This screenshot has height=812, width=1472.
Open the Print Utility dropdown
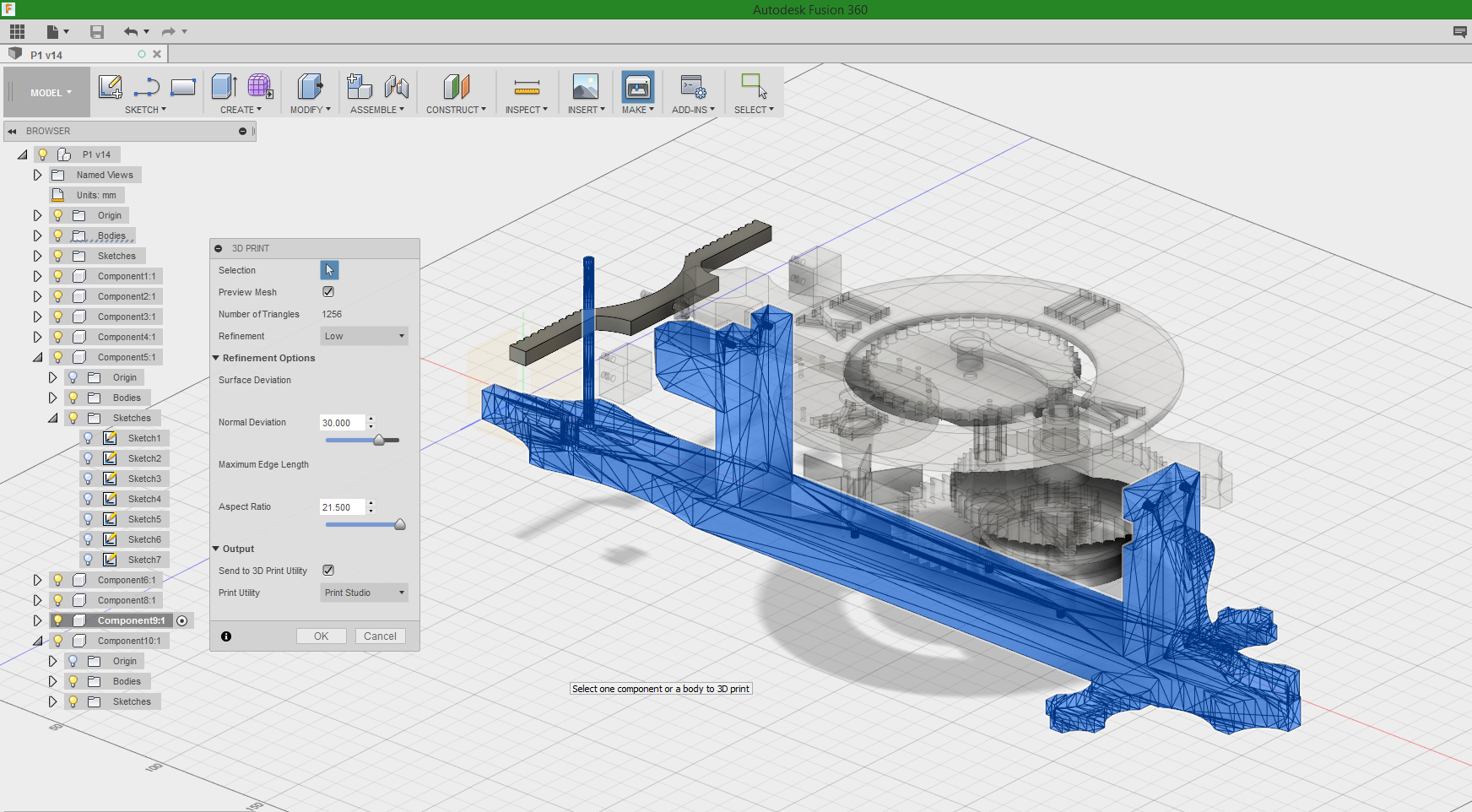point(365,593)
